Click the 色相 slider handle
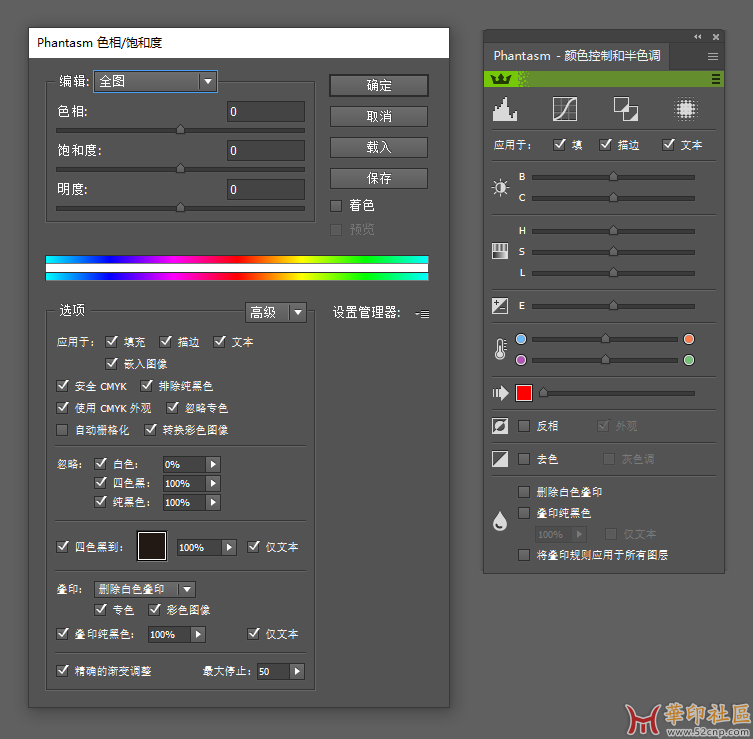The height and width of the screenshot is (739, 753). [181, 129]
